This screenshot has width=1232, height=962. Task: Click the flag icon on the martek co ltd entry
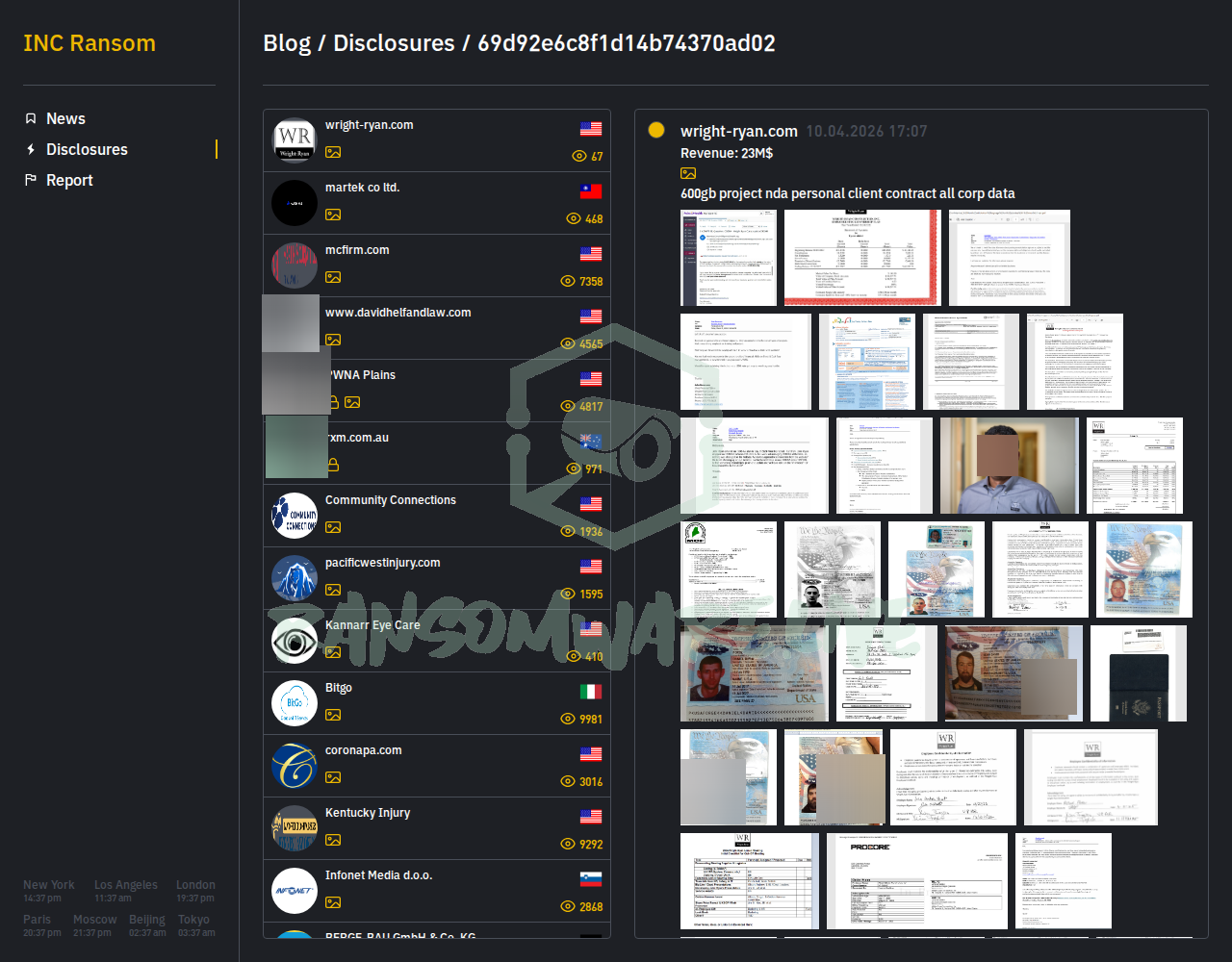(x=590, y=190)
